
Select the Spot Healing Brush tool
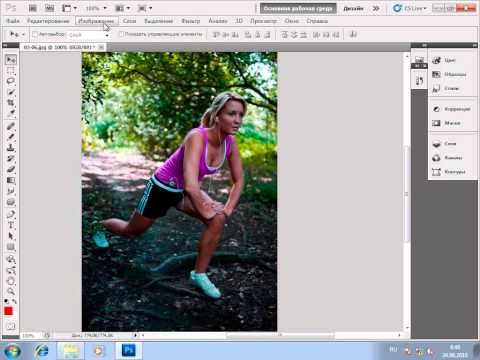(11, 126)
